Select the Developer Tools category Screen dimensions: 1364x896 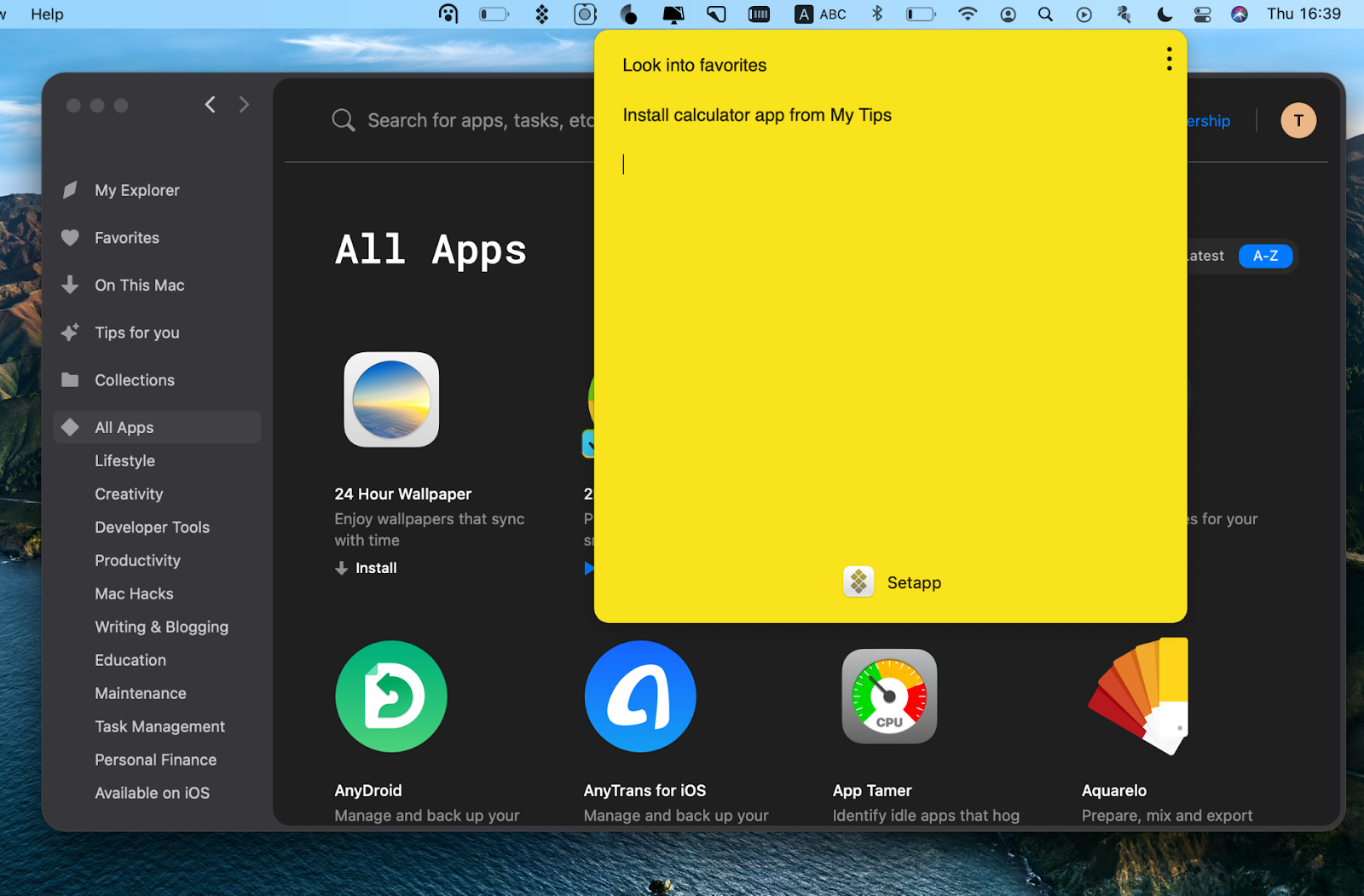[152, 527]
